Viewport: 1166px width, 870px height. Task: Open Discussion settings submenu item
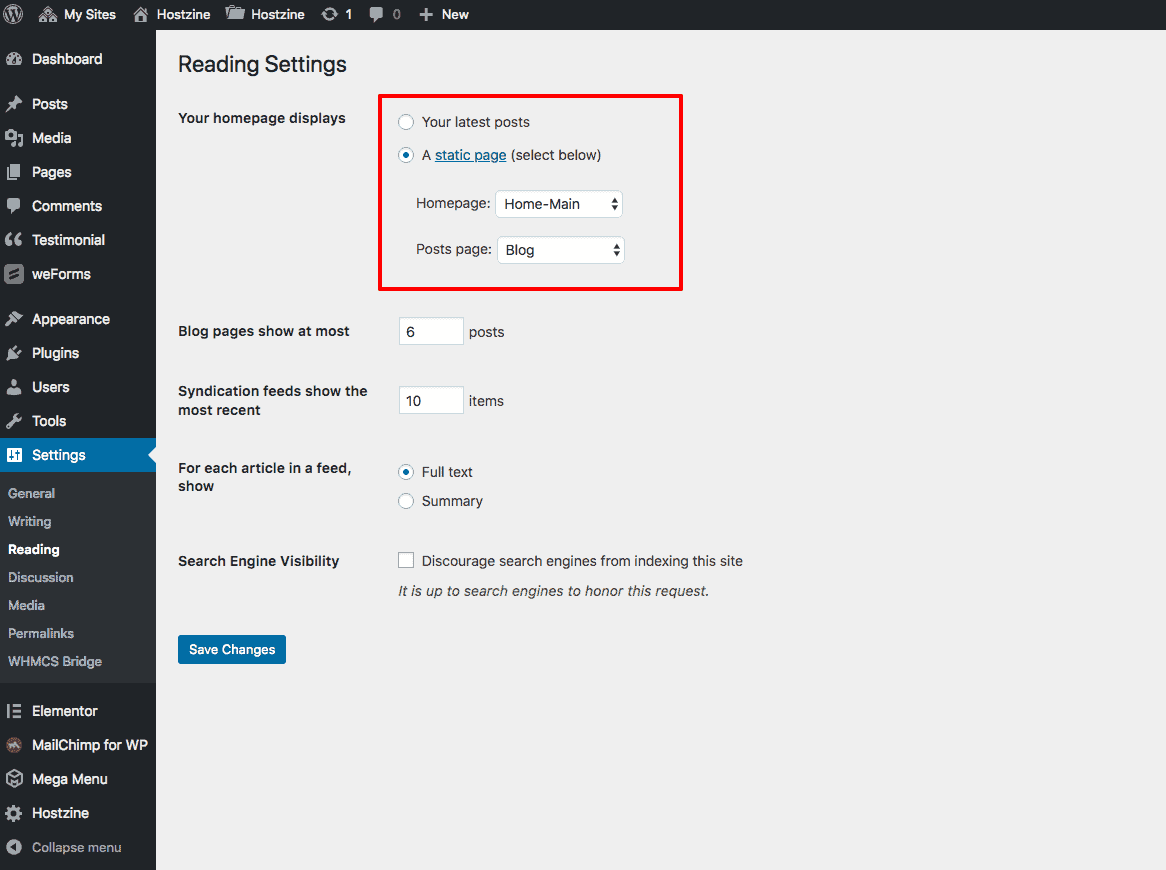[41, 577]
